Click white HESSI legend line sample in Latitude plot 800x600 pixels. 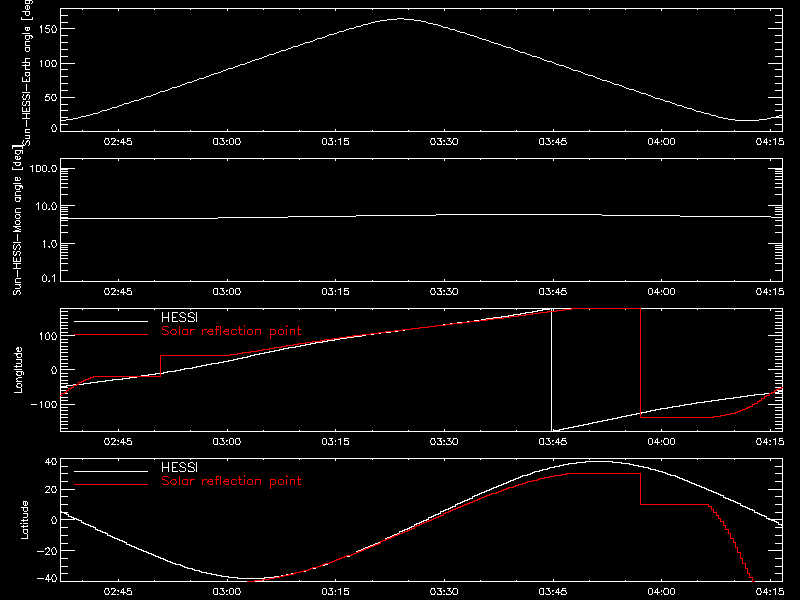click(x=111, y=471)
